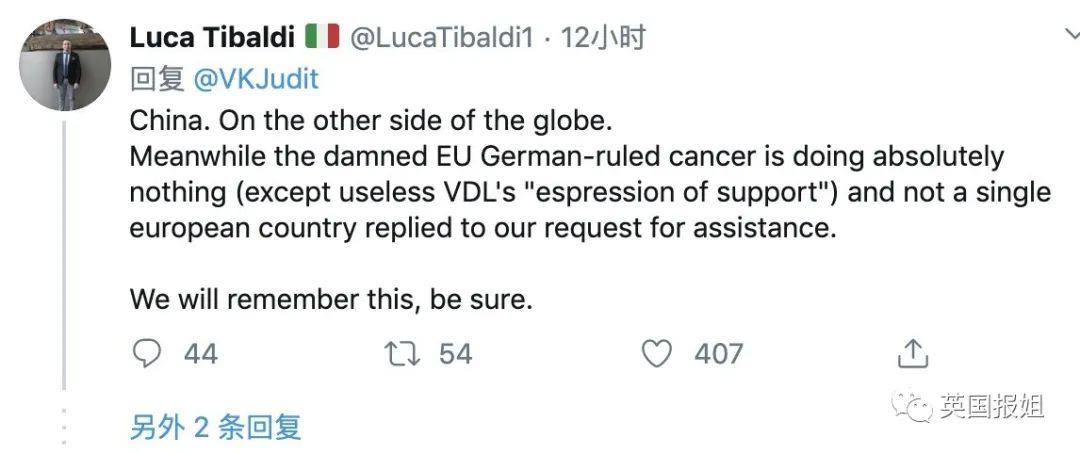Click the Luca Tibaldi display name

[213, 38]
